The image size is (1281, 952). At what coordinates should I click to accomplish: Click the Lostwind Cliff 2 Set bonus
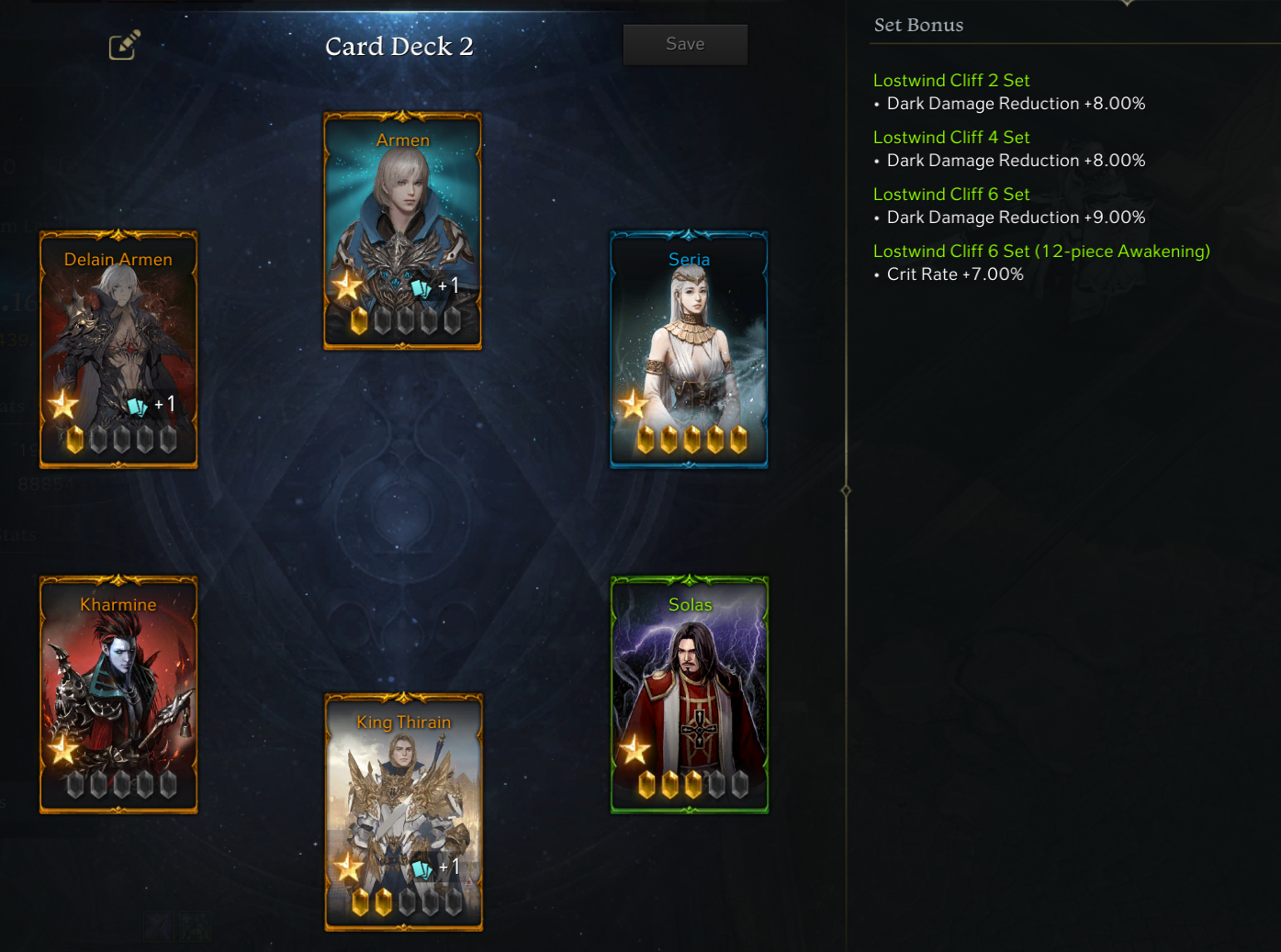pos(951,81)
